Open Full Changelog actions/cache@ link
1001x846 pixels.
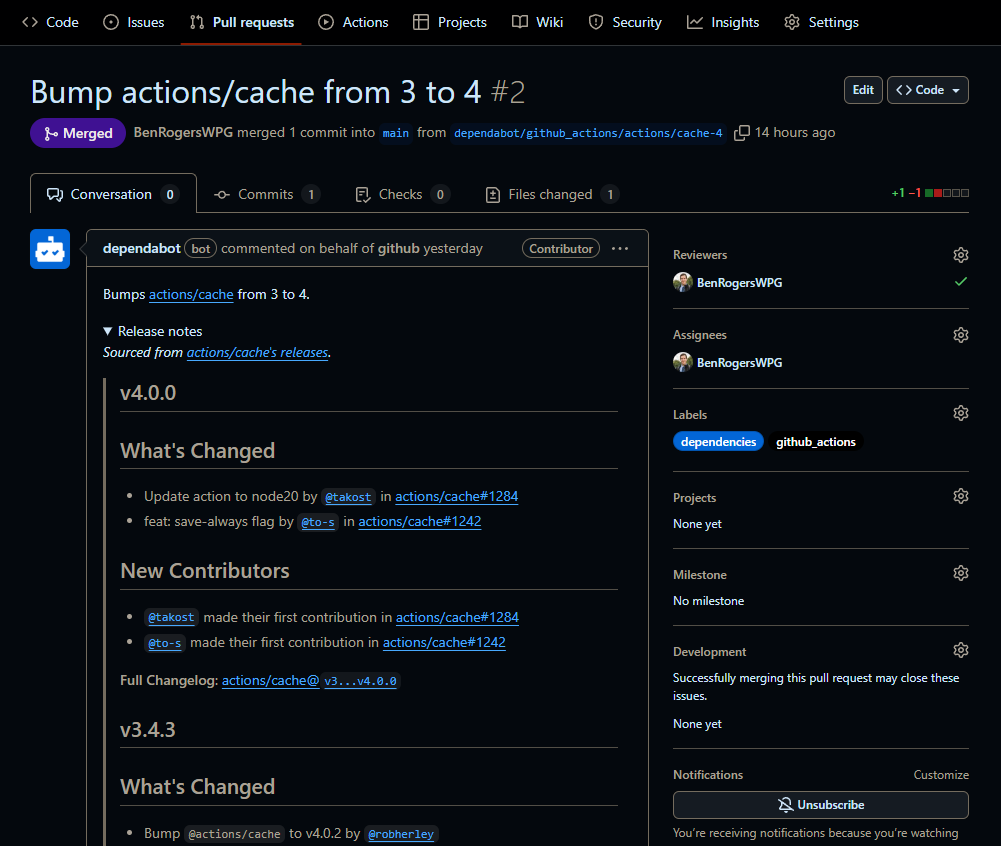(271, 681)
